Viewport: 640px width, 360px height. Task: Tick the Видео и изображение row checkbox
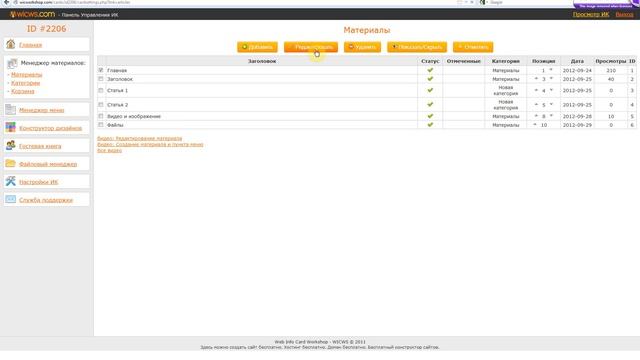coord(101,116)
